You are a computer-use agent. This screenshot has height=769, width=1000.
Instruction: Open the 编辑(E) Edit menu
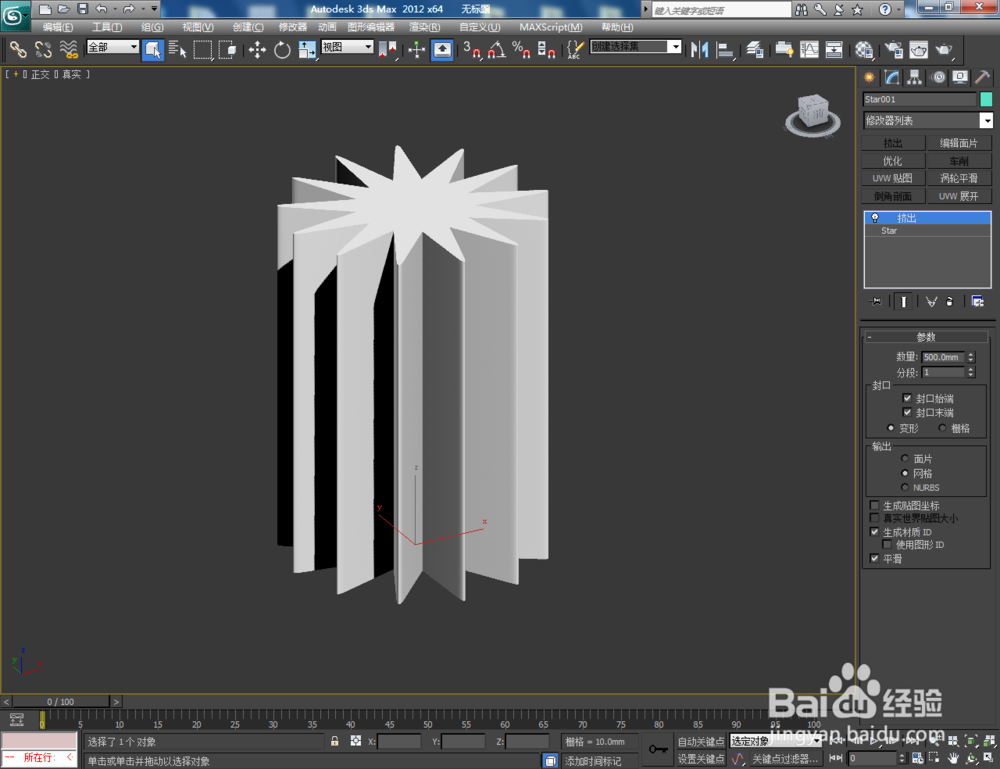coord(57,27)
